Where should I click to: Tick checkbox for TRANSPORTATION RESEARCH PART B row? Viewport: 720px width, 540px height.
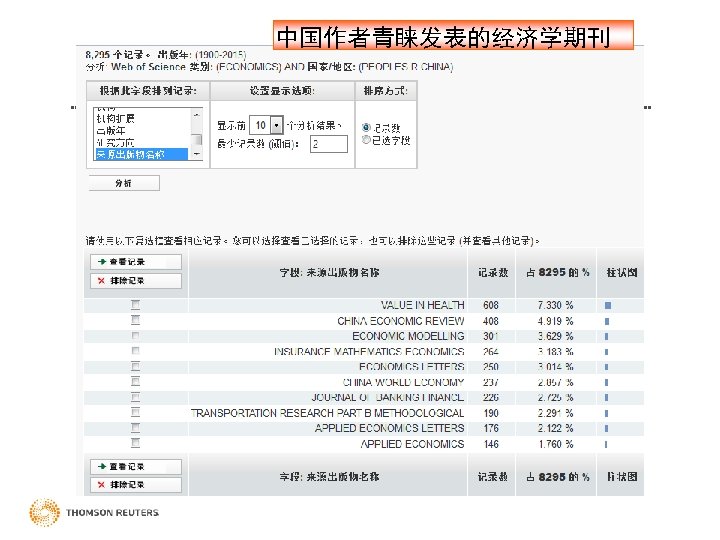click(135, 412)
